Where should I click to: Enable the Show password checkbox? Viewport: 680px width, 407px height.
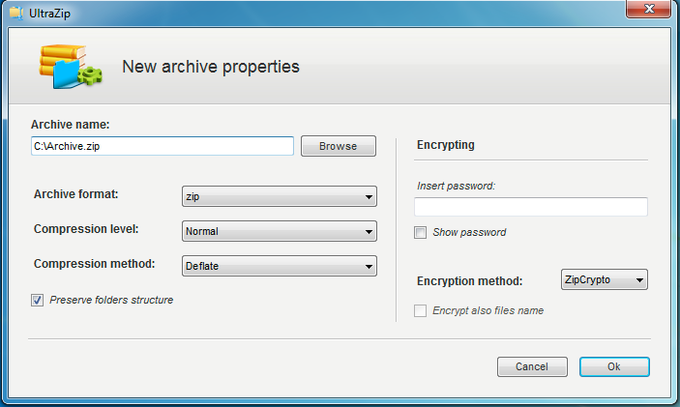(x=420, y=232)
